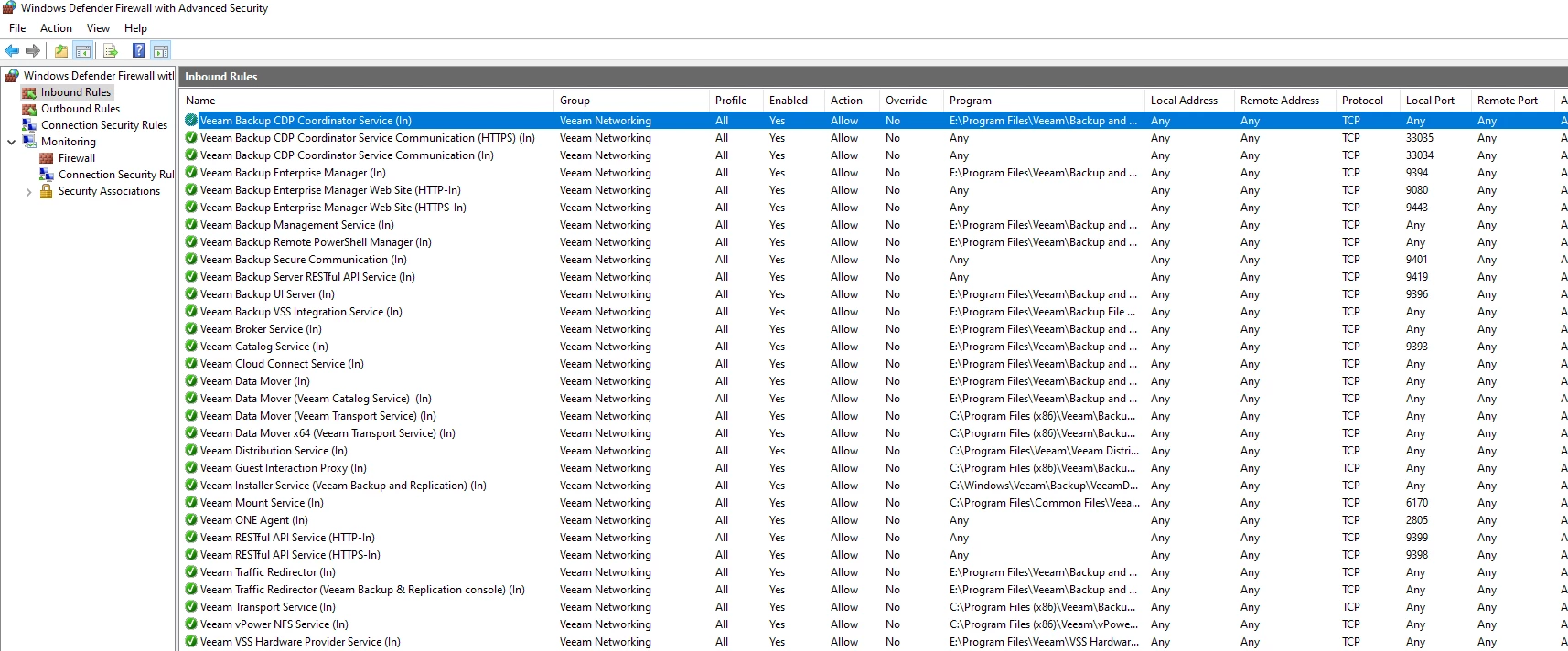This screenshot has height=651, width=1568.
Task: Open the File menu
Action: pos(17,28)
